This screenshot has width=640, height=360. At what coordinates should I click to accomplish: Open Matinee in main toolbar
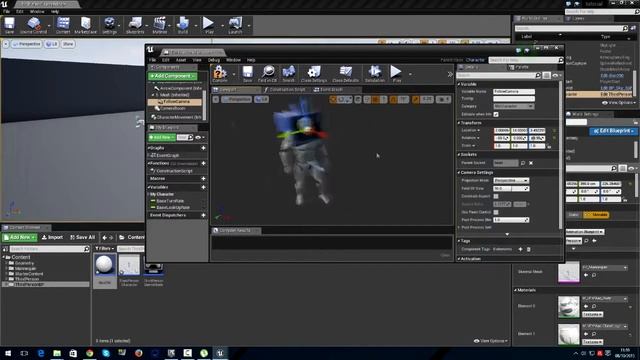click(x=160, y=25)
